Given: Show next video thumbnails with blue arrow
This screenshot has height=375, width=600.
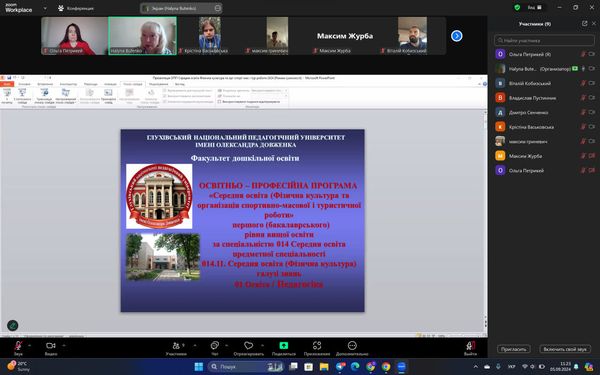Looking at the screenshot, I should tap(457, 36).
